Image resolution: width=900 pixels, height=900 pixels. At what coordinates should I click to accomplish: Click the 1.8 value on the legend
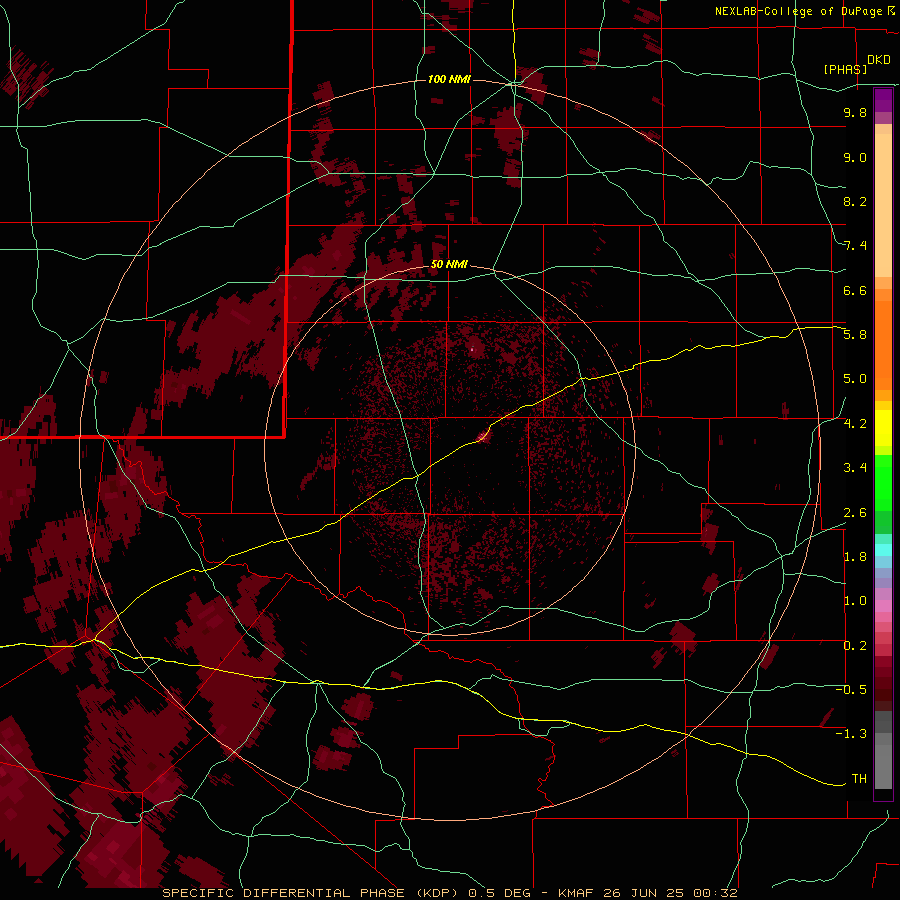click(x=855, y=557)
